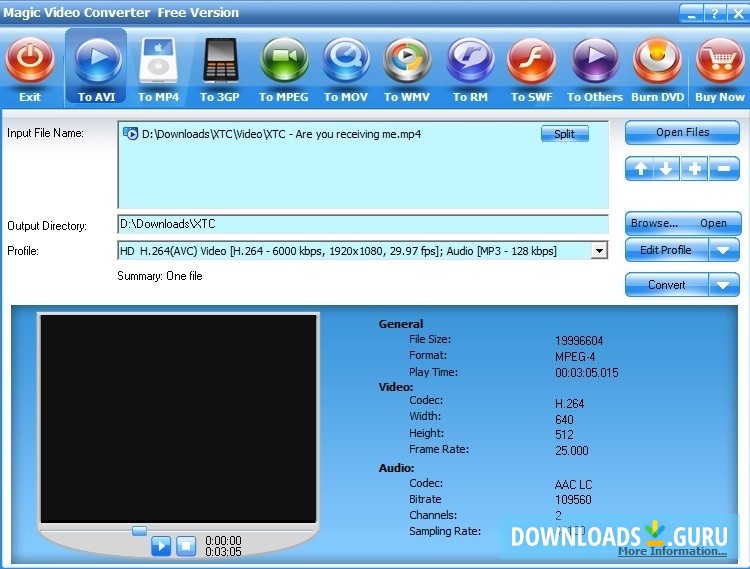Add a file with plus button
Screen dimensions: 750x569
[695, 168]
